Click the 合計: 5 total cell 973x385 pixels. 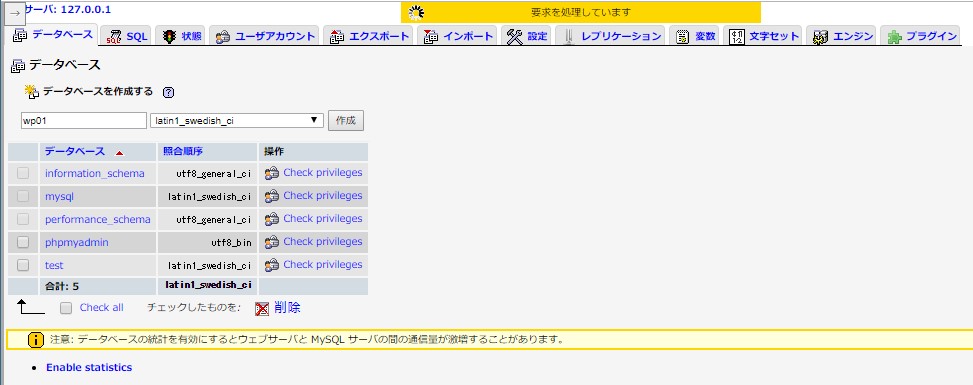click(97, 286)
